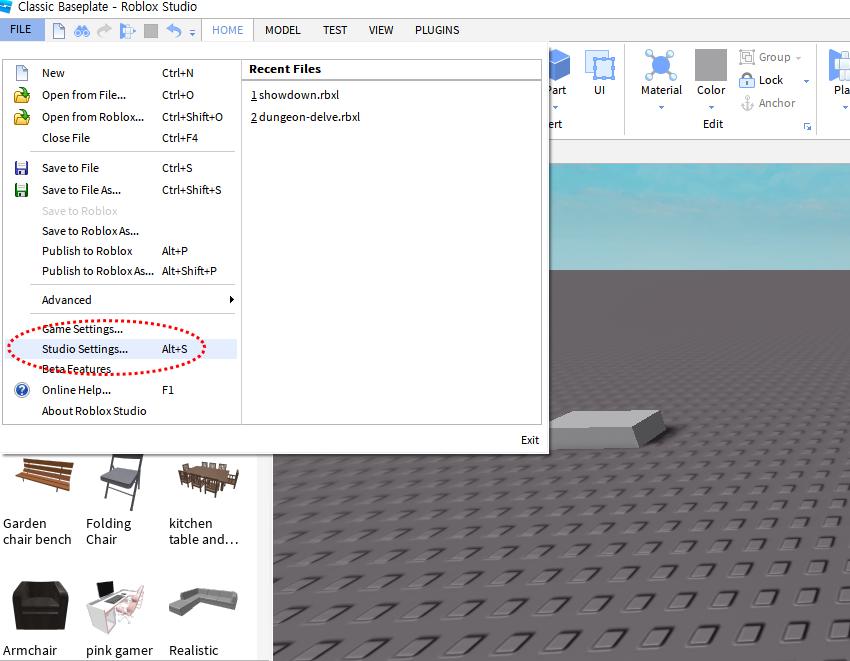The width and height of the screenshot is (850, 661).
Task: Click the binoculars find icon in toolbar
Action: 82,31
